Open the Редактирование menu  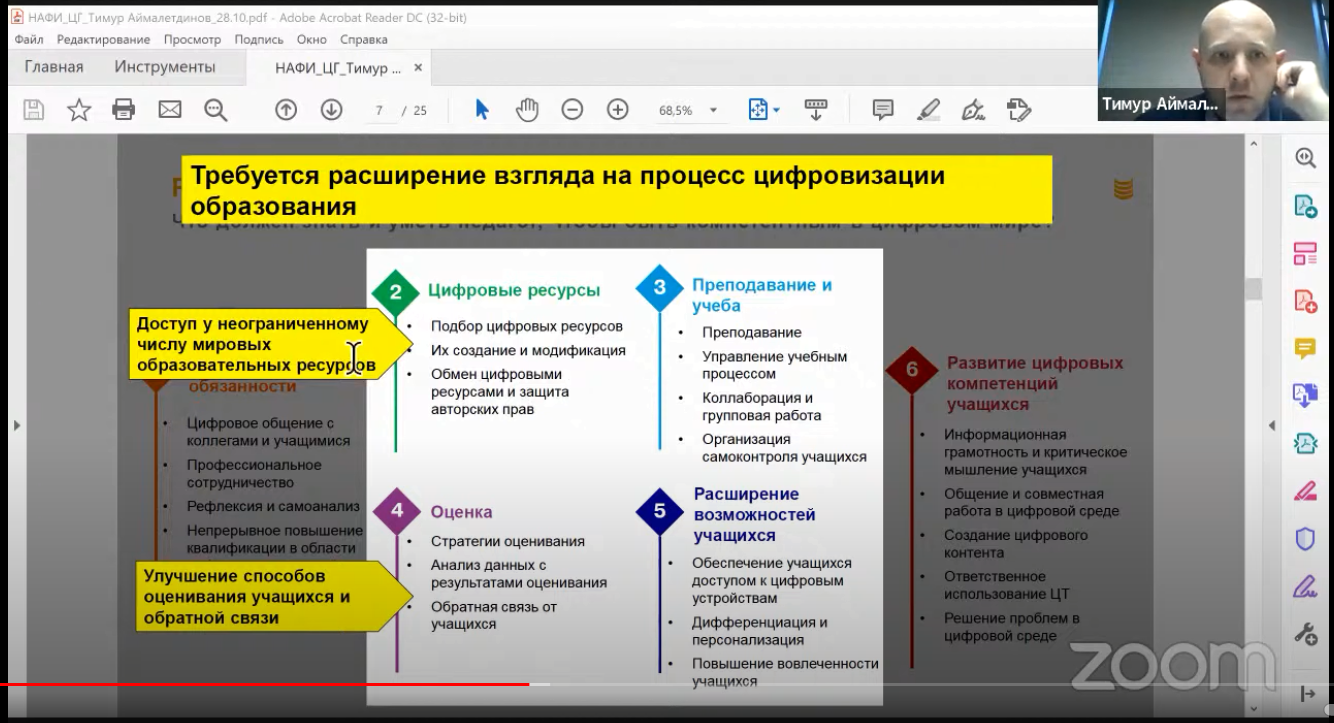click(103, 40)
